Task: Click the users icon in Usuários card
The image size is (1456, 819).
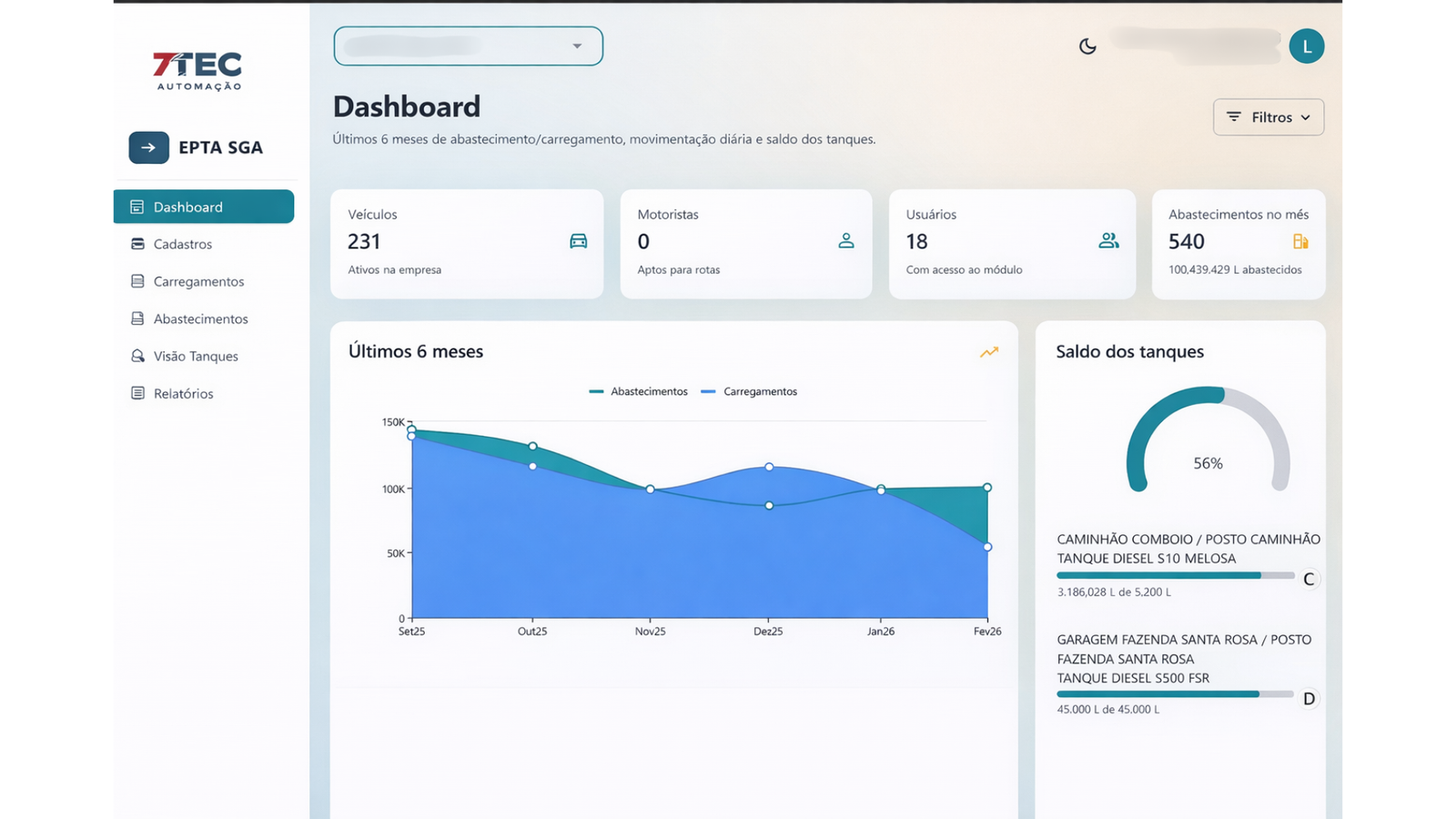Action: [x=1108, y=241]
